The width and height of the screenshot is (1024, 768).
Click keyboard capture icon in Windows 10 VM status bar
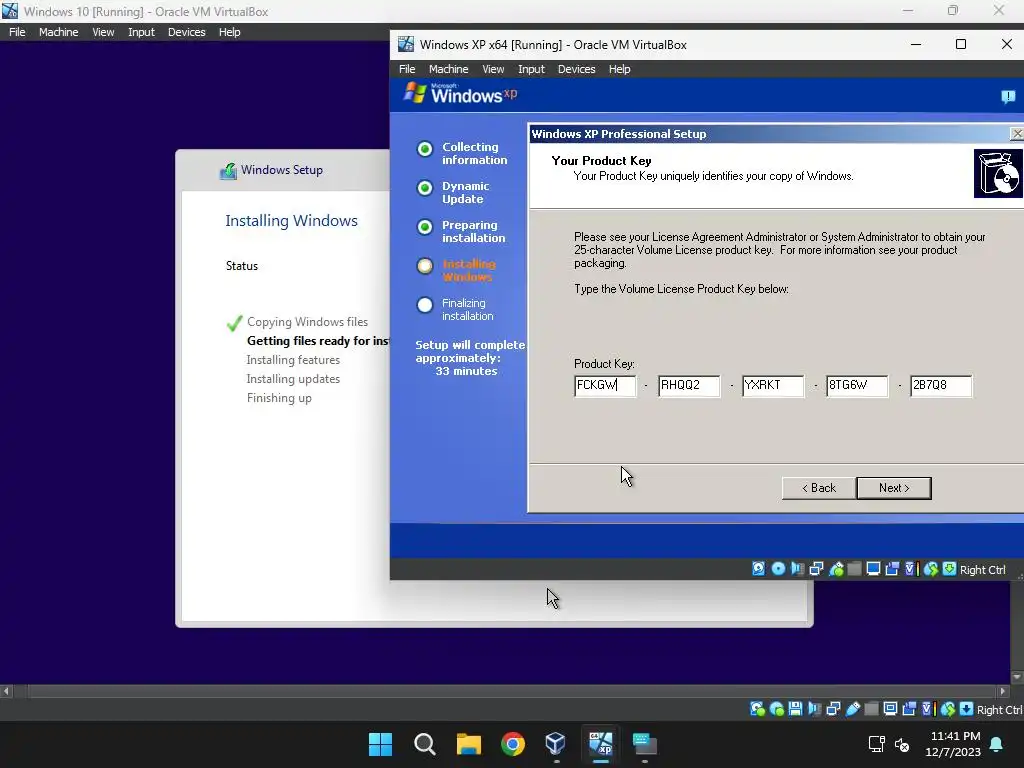pyautogui.click(x=967, y=709)
